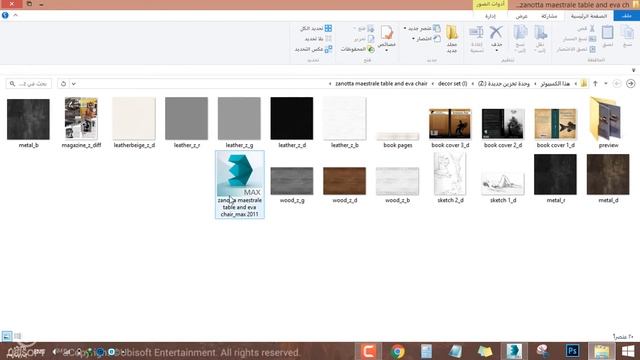Click the Windows Start button
The width and height of the screenshot is (640, 360).
click(x=628, y=351)
